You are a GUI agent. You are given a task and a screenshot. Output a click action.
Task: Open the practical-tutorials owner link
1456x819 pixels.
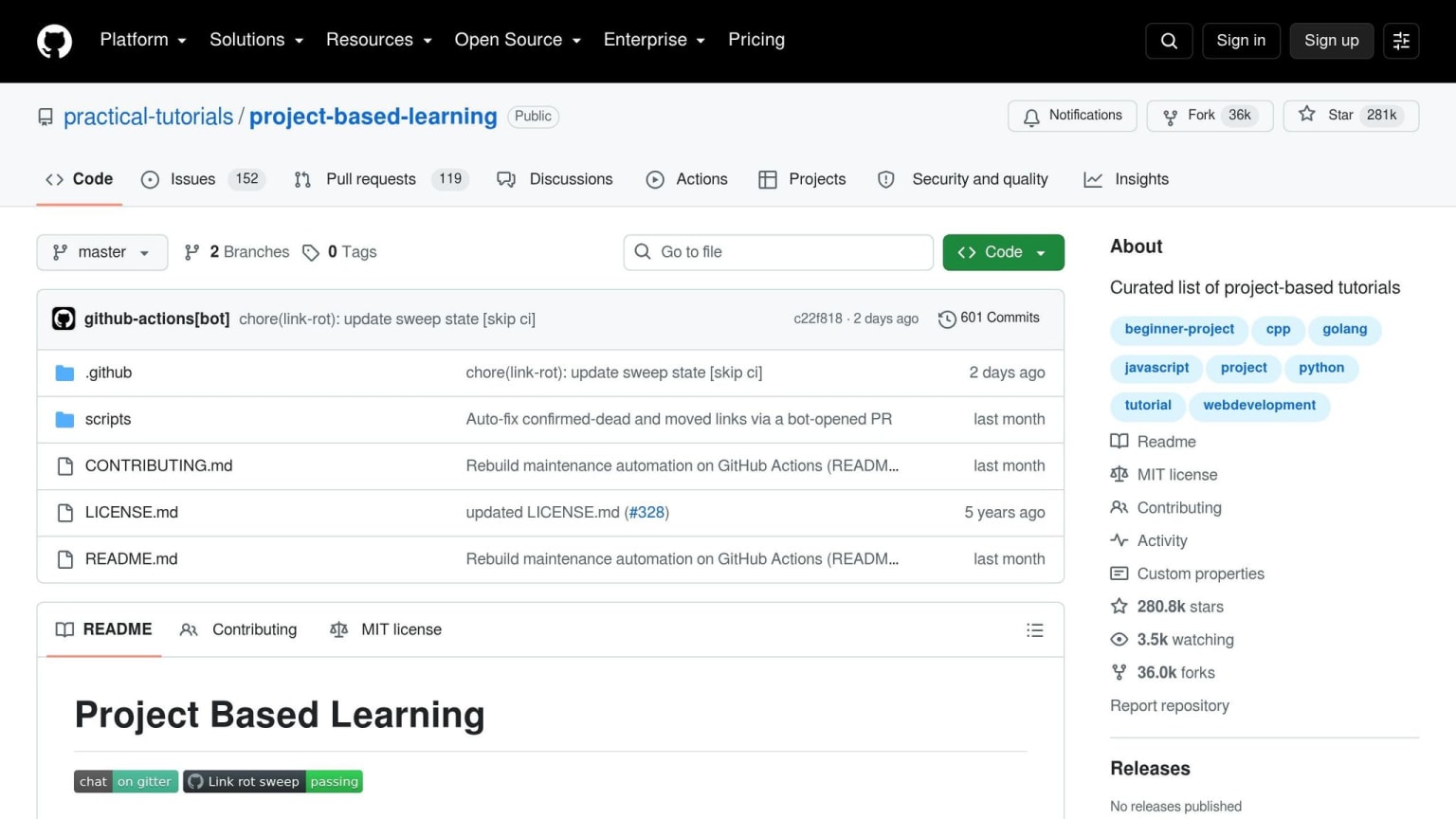148,117
